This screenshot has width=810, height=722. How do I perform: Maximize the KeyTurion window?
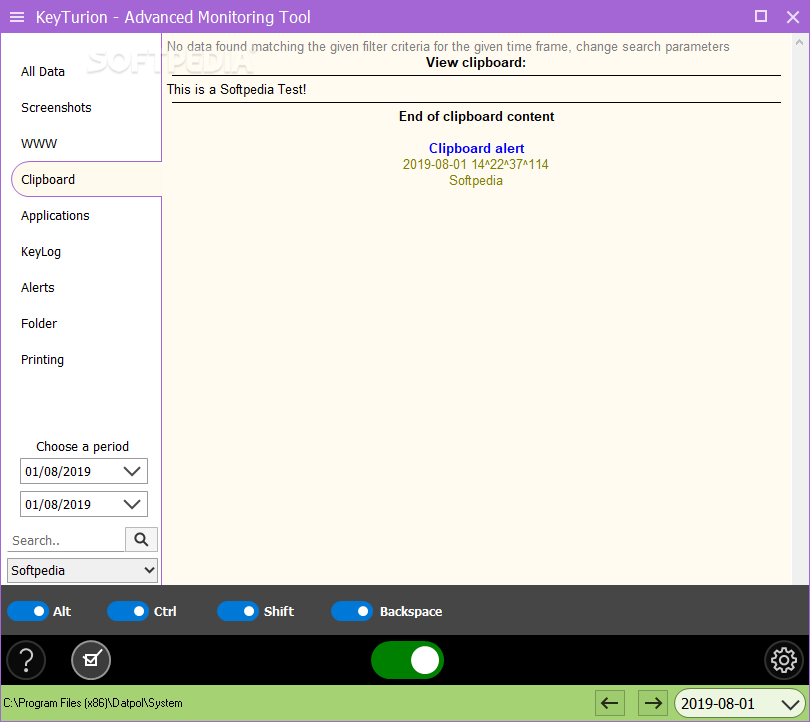760,17
